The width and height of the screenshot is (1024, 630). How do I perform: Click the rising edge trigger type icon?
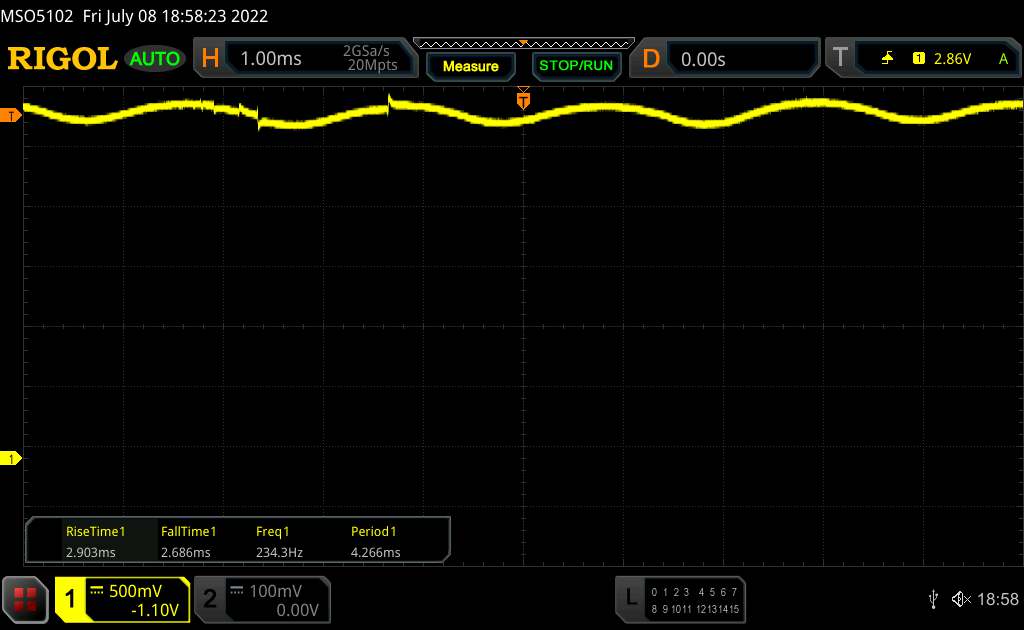click(x=887, y=59)
